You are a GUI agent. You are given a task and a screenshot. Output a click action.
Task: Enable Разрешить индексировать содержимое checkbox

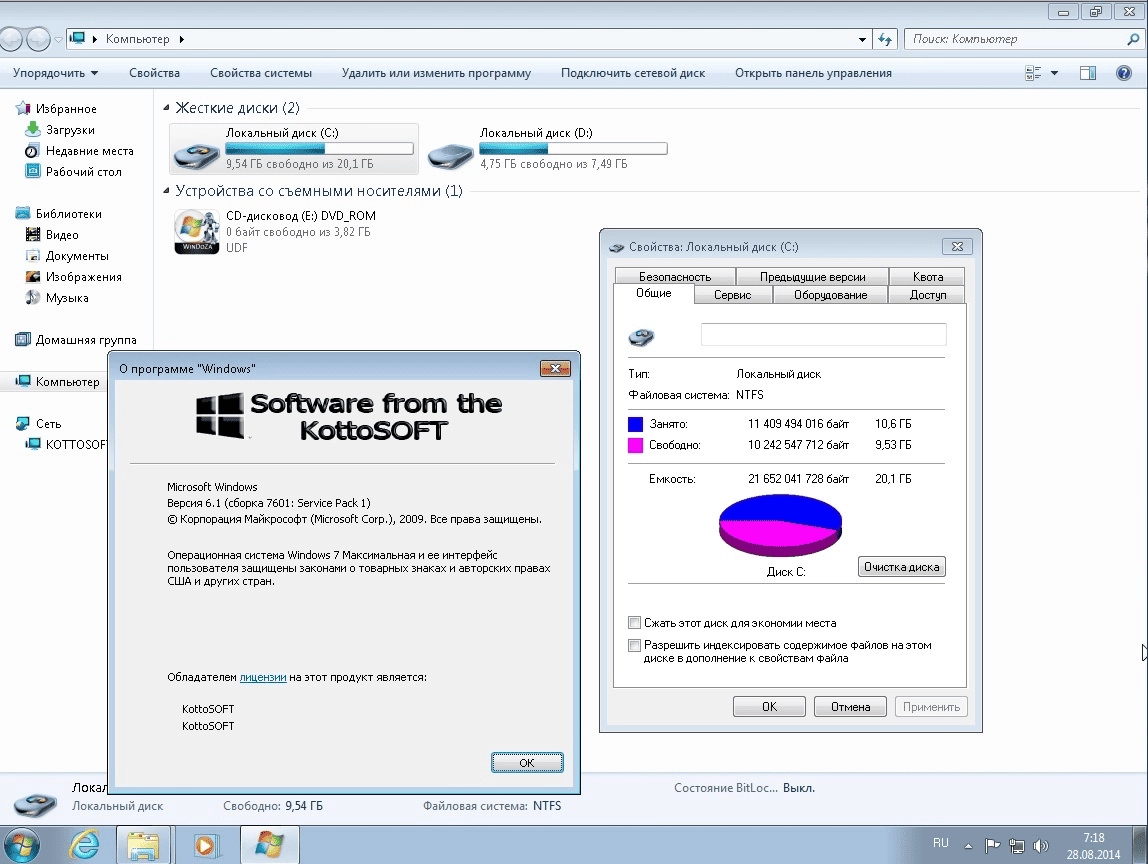click(635, 645)
